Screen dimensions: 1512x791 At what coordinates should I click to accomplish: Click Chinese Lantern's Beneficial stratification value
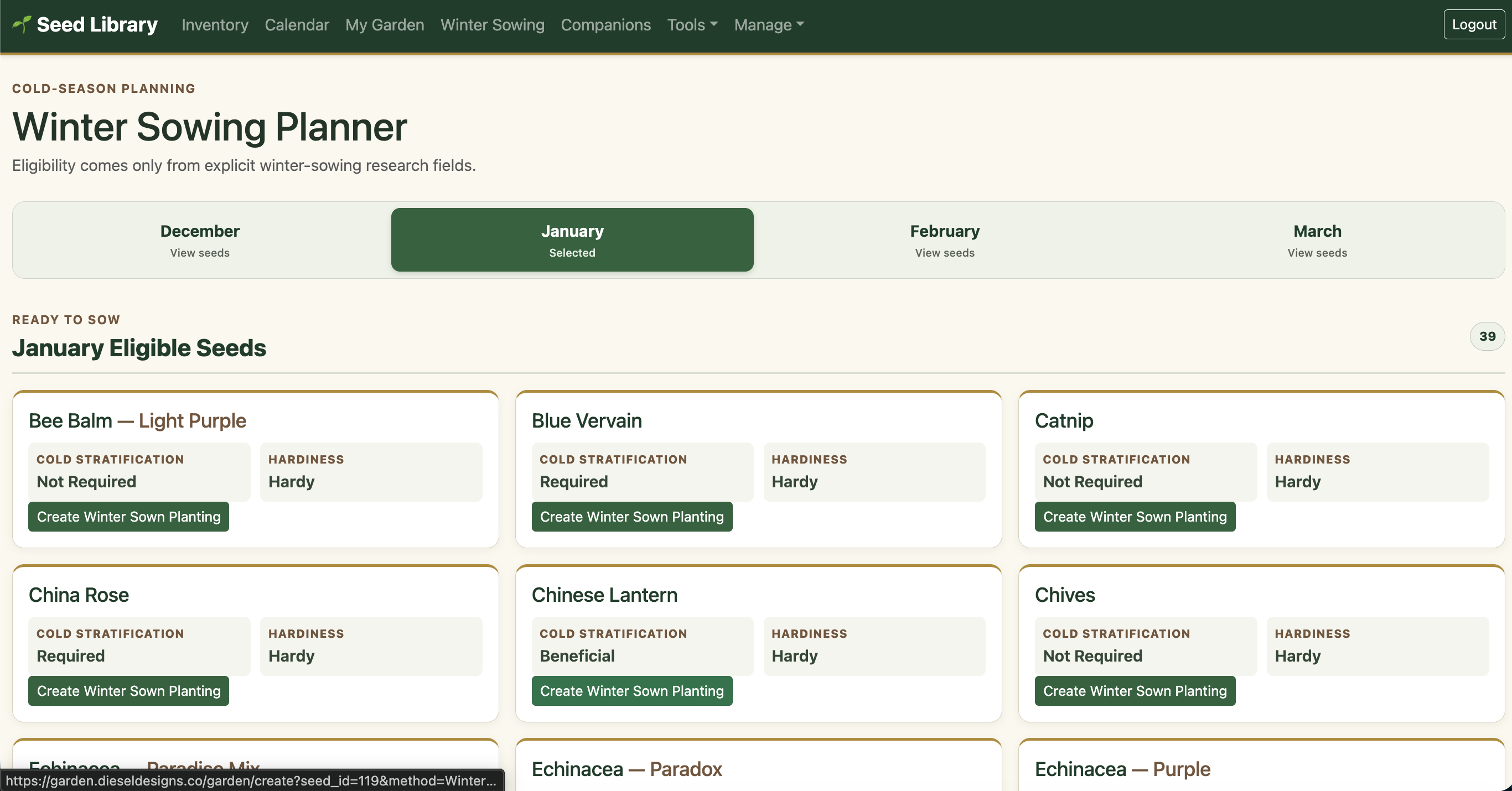tap(577, 655)
